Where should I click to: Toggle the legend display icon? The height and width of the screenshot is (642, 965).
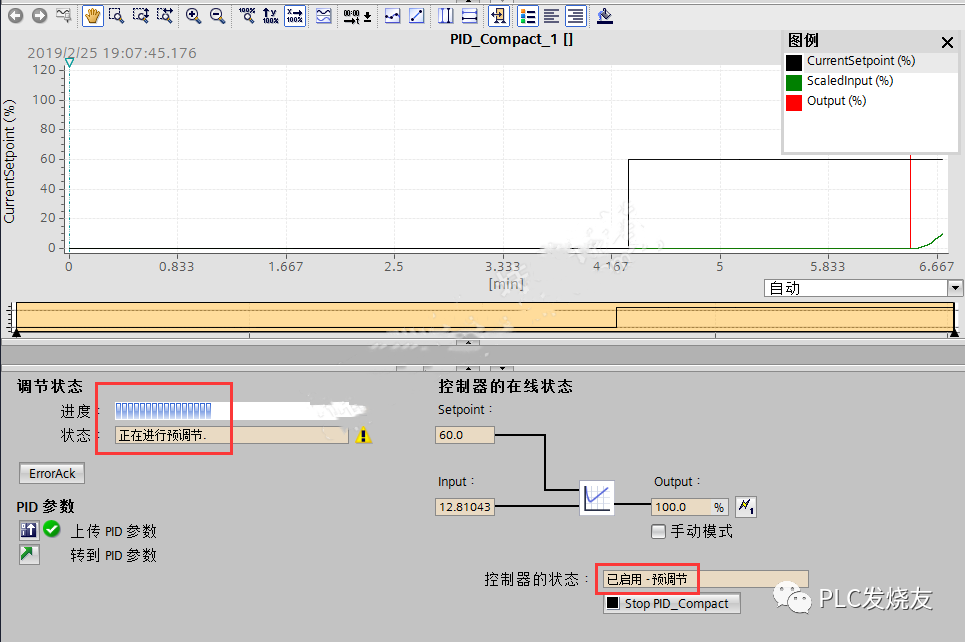[x=528, y=15]
